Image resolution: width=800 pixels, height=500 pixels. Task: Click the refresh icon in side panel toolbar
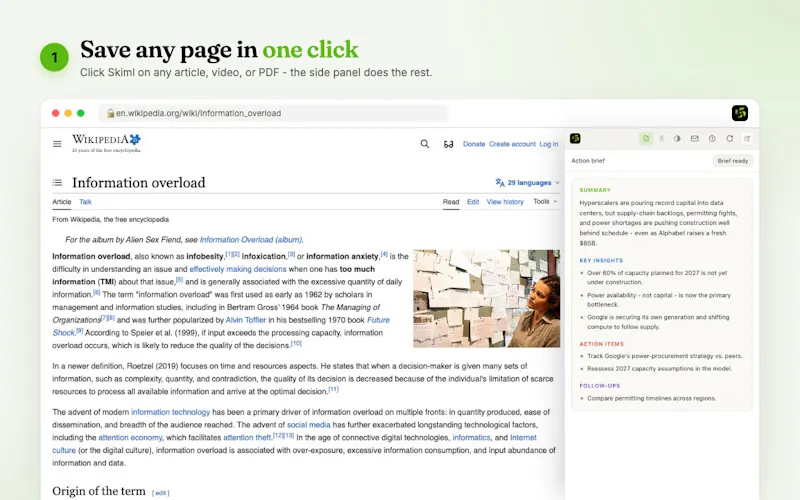(x=730, y=139)
